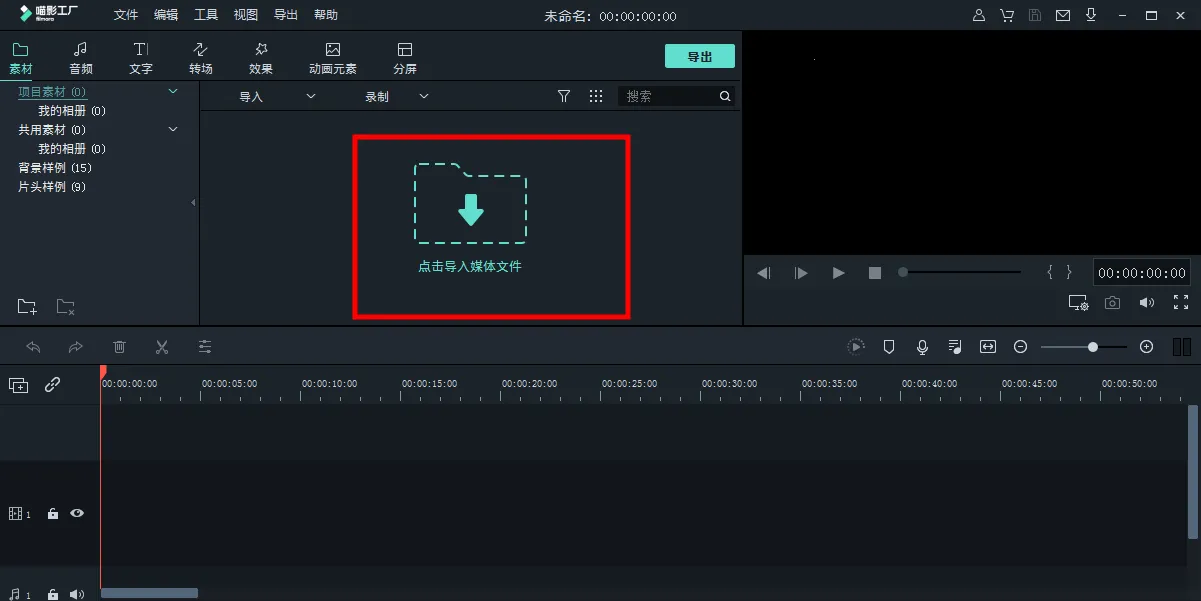Click the delete trash icon in timeline toolbar

(x=120, y=347)
